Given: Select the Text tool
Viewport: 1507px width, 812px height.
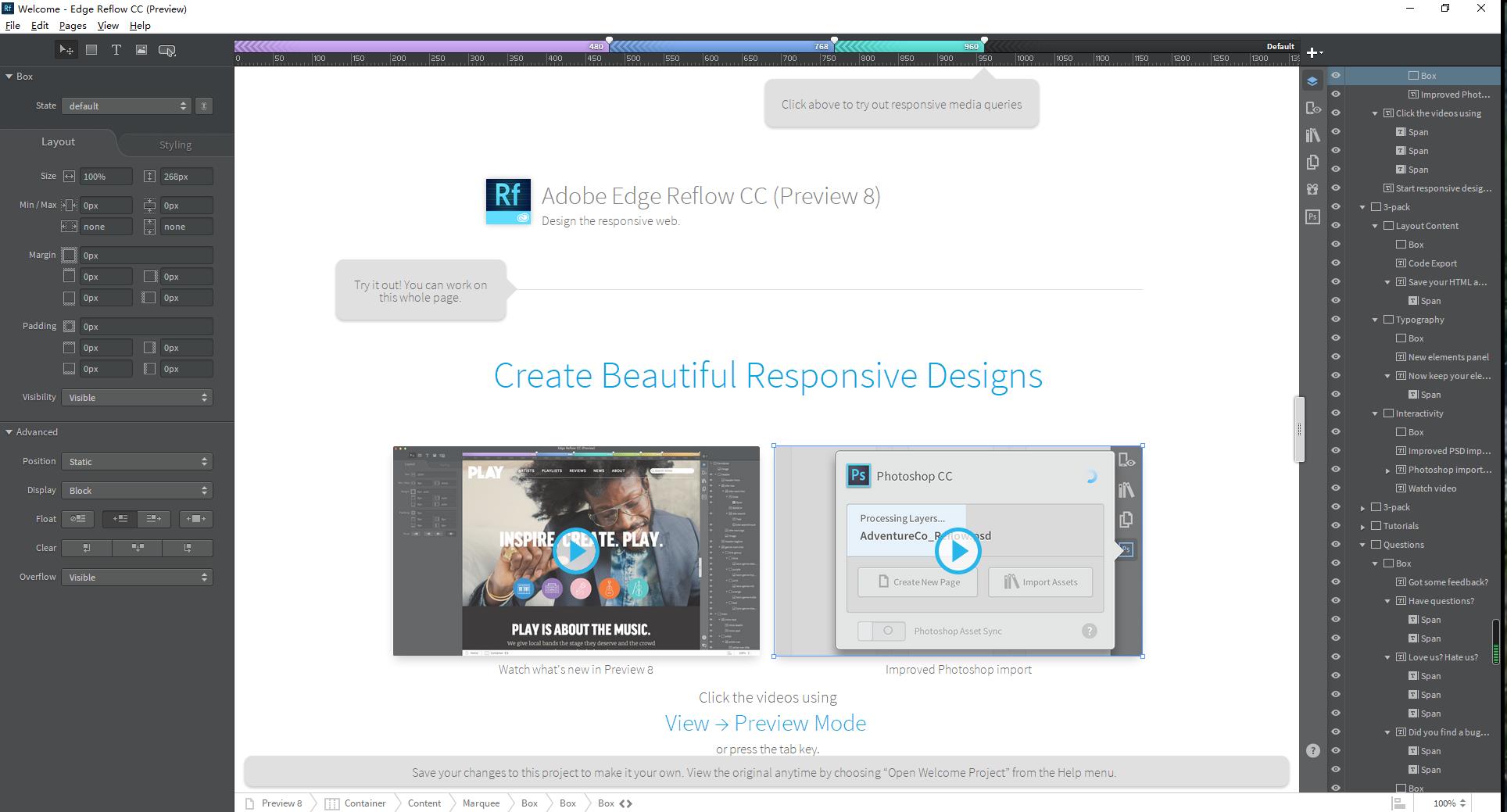Looking at the screenshot, I should coord(116,50).
